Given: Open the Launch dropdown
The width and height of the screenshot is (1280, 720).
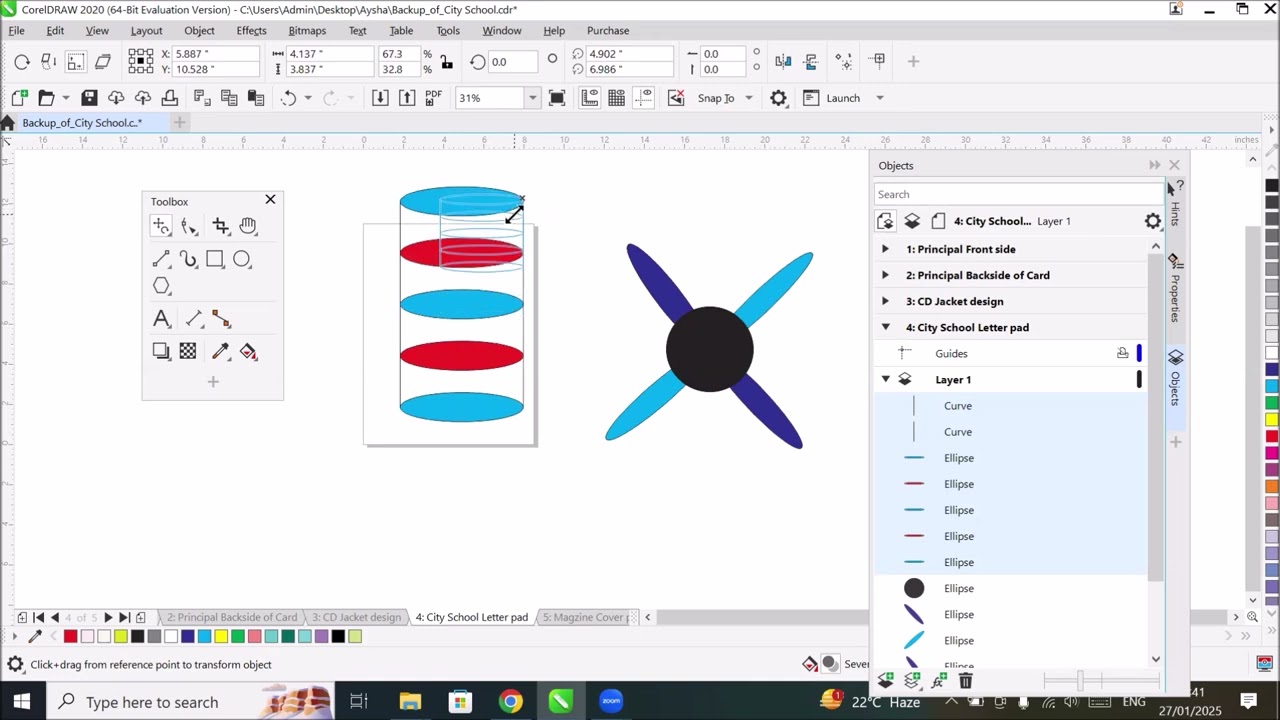Looking at the screenshot, I should (x=880, y=98).
